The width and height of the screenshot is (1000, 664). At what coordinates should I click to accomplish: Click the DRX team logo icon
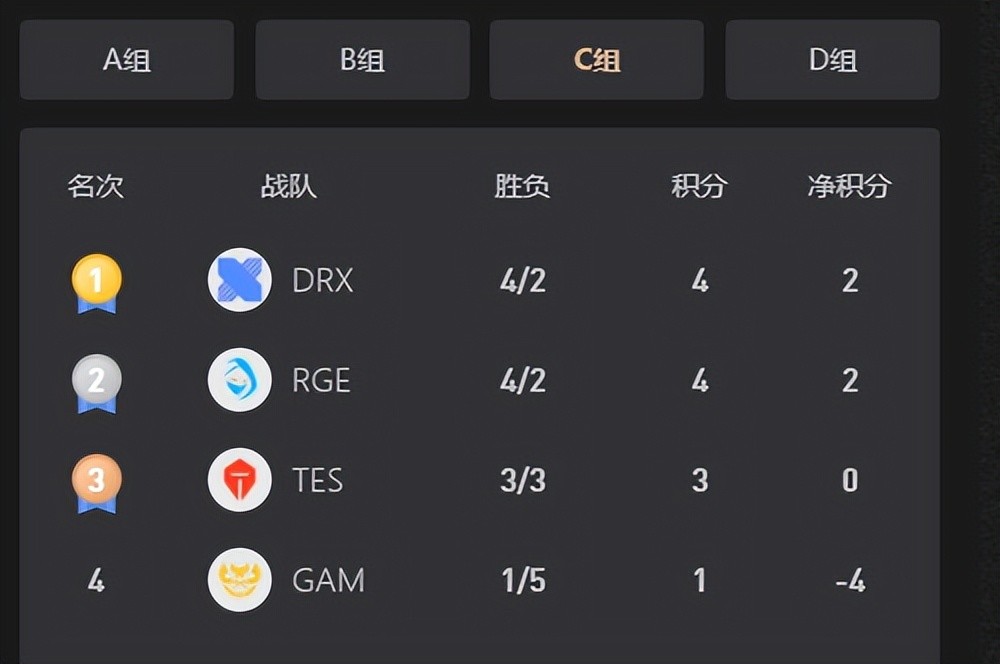pos(240,280)
